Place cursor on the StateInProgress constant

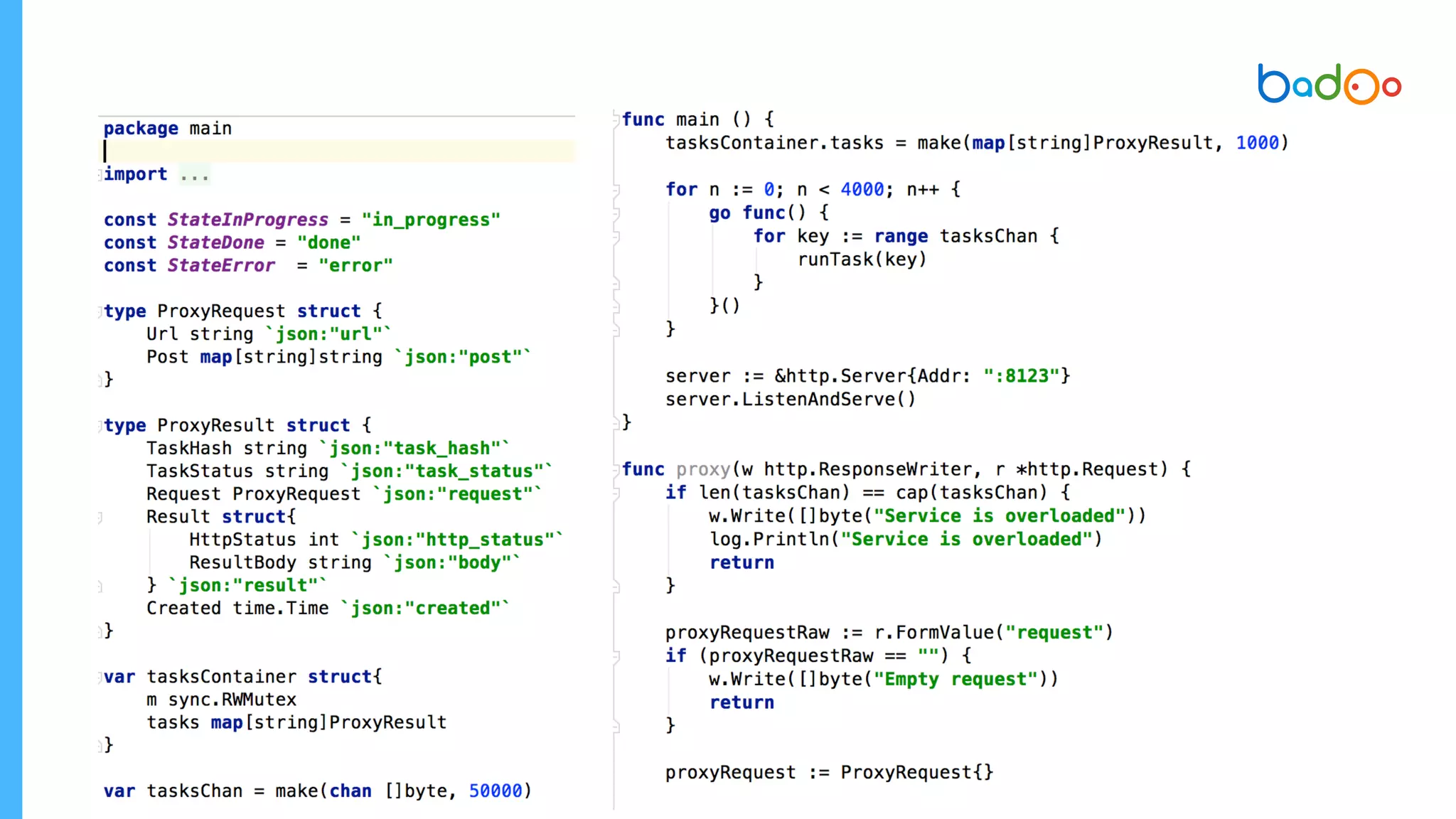(247, 220)
